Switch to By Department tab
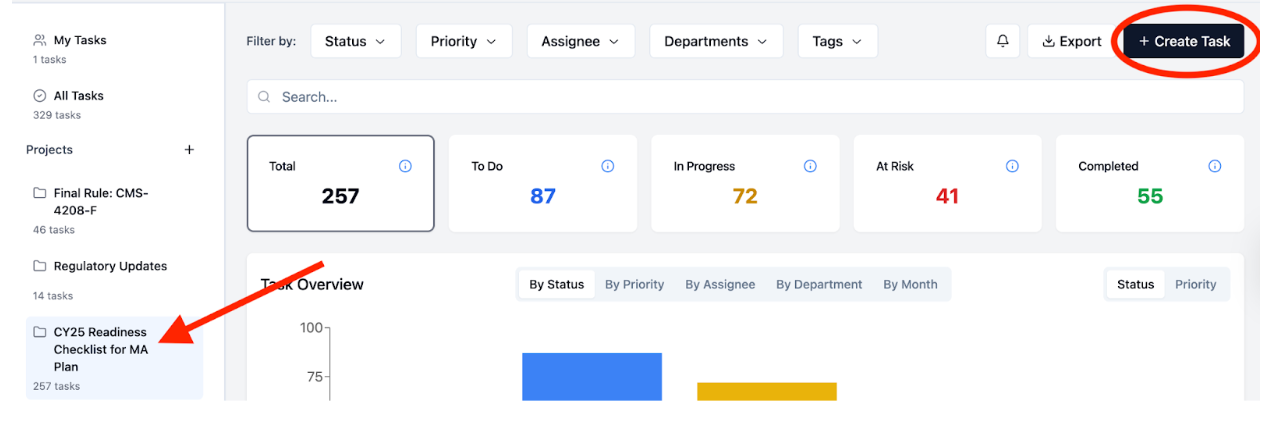This screenshot has height=424, width=1270. click(x=819, y=284)
